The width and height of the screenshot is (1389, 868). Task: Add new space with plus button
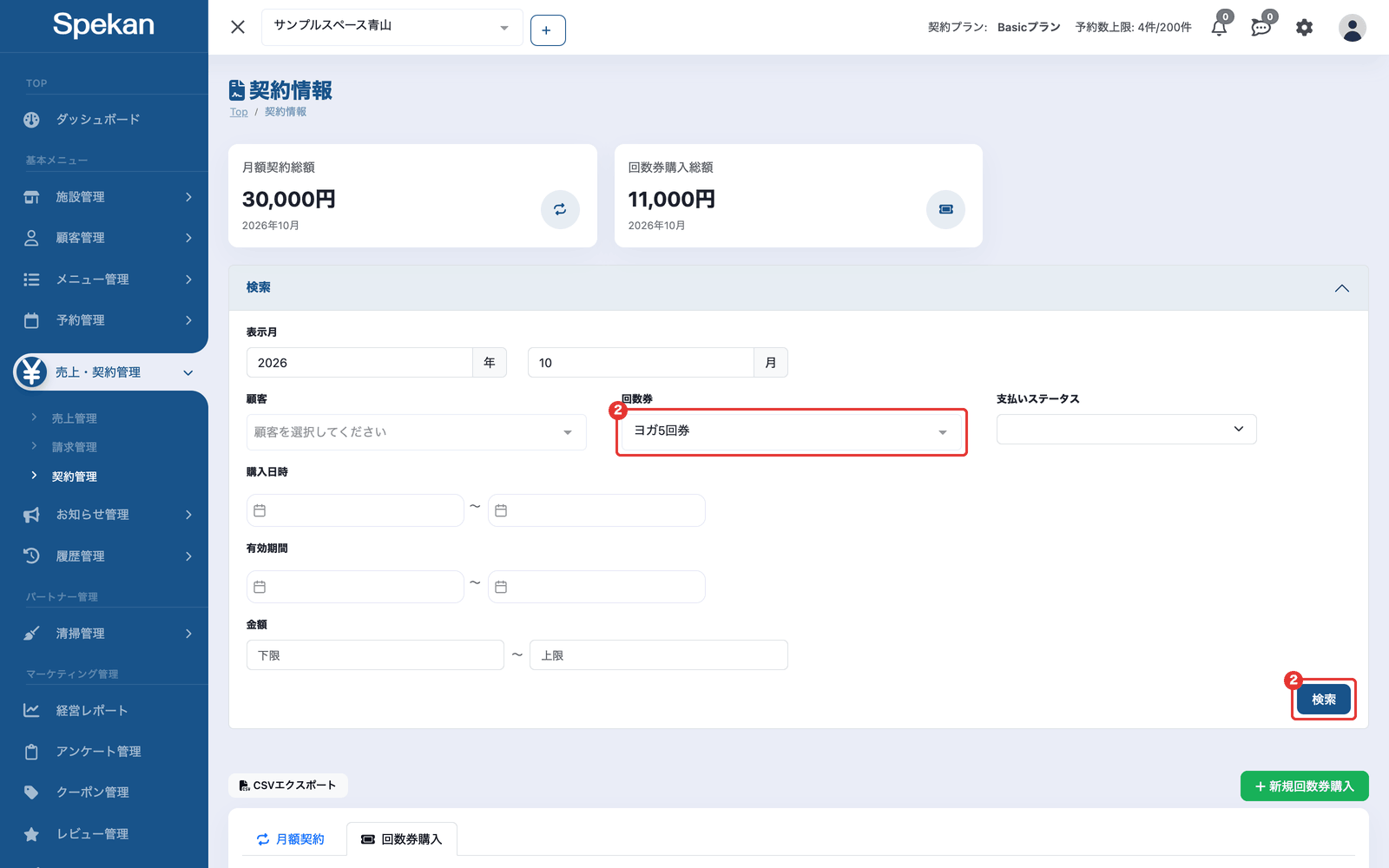(x=548, y=30)
